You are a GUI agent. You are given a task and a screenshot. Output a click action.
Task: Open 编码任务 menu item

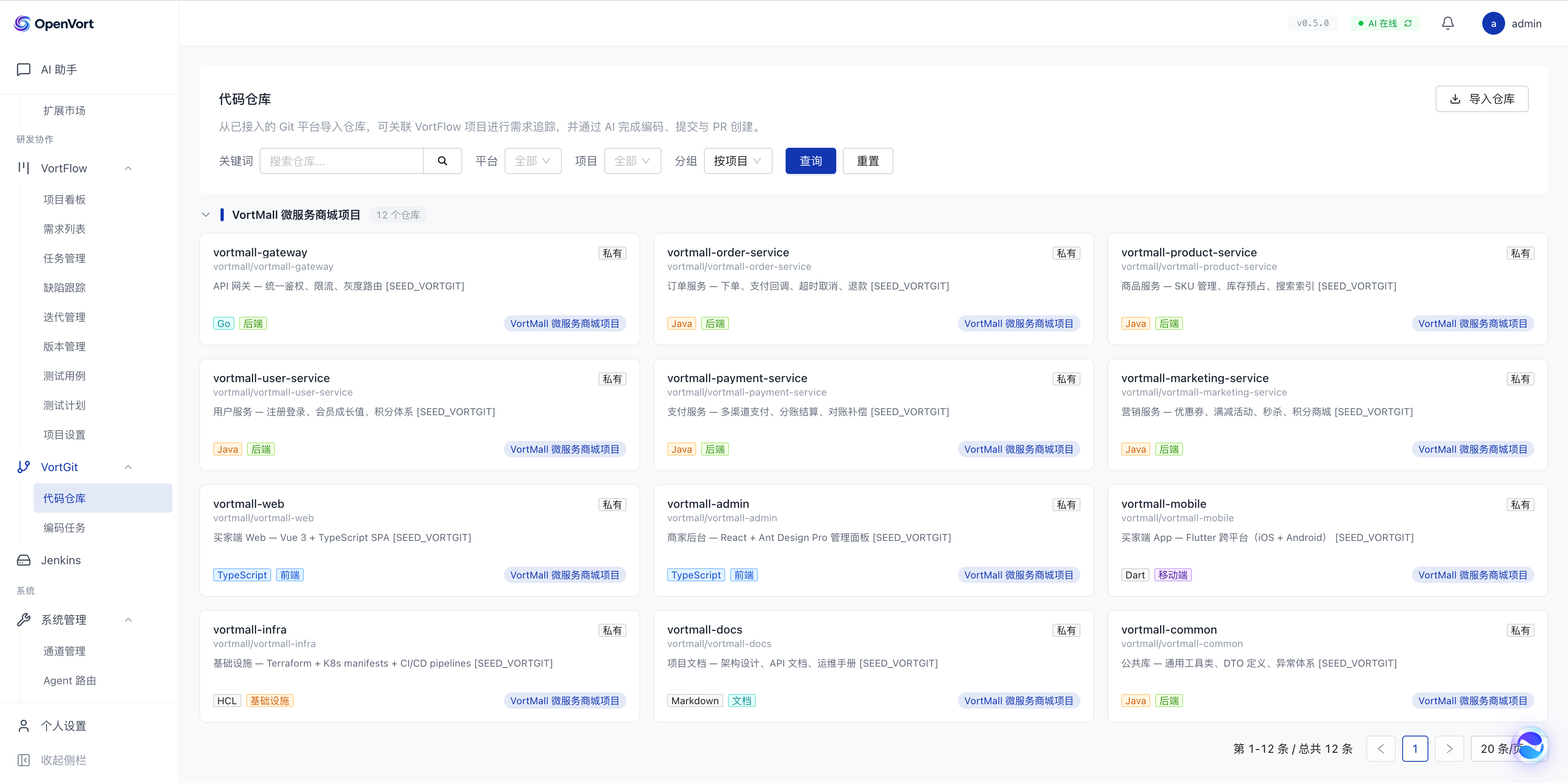coord(65,527)
